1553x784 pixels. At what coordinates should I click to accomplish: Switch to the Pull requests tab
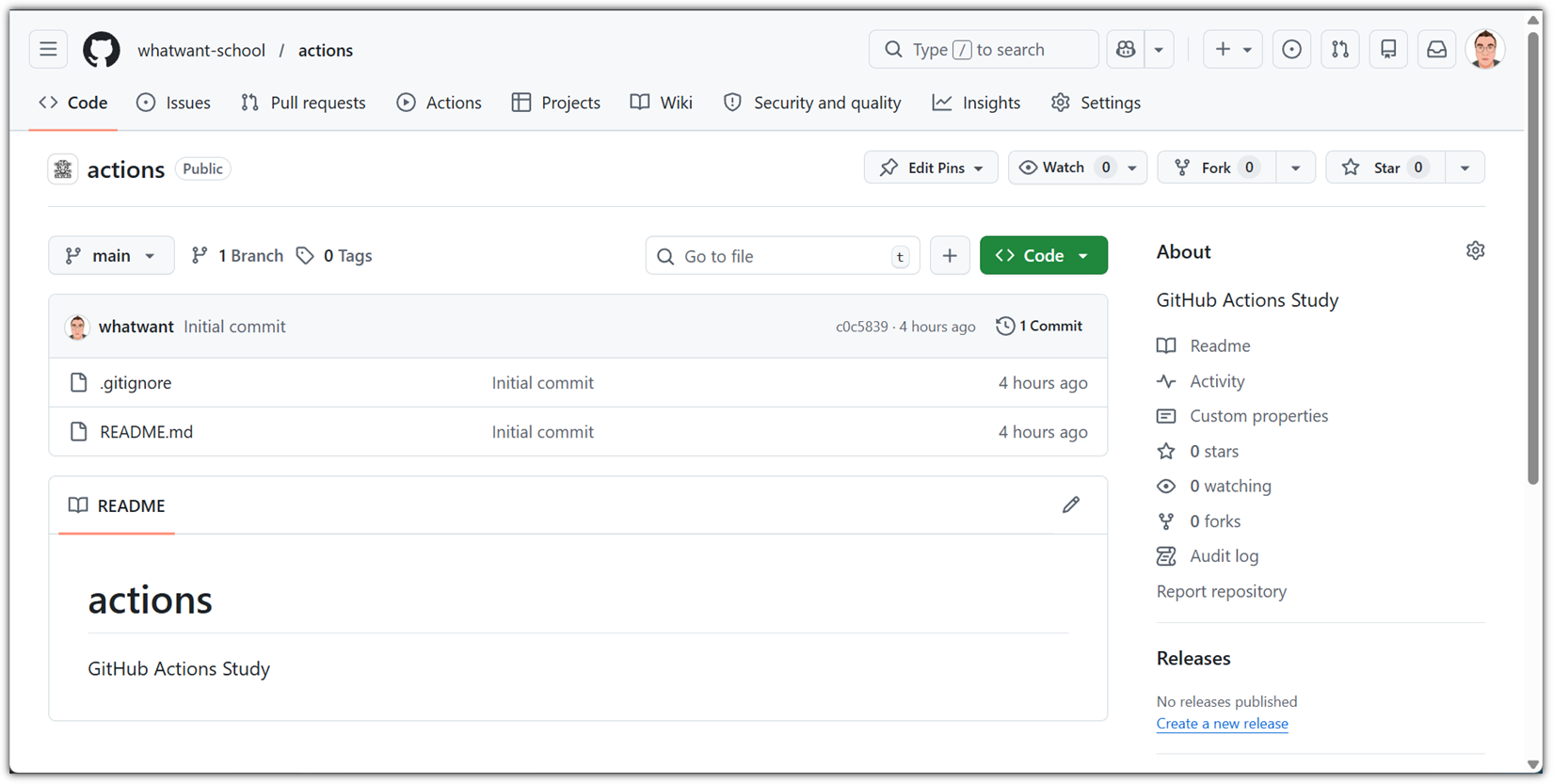[303, 103]
